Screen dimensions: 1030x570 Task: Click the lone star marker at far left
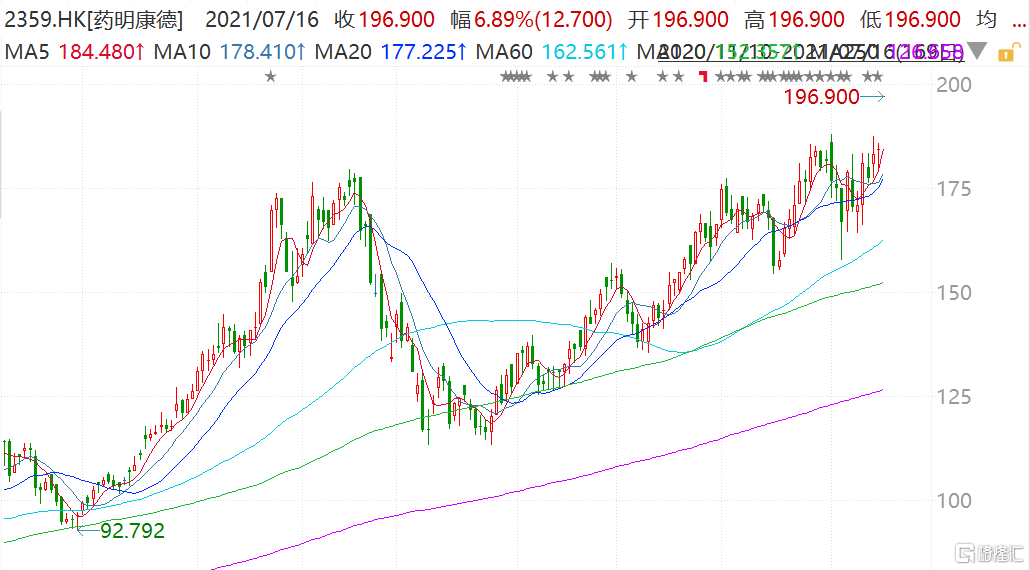(x=270, y=77)
